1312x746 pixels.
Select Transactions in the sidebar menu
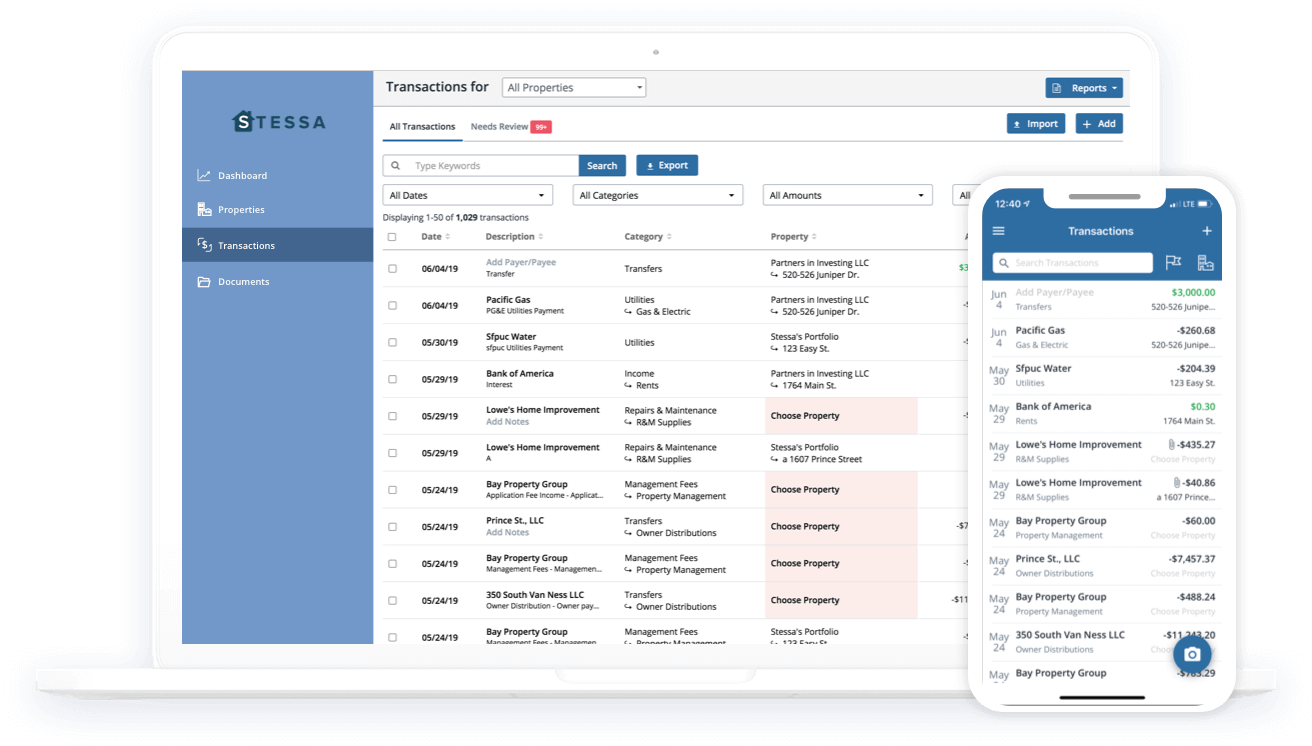[246, 245]
